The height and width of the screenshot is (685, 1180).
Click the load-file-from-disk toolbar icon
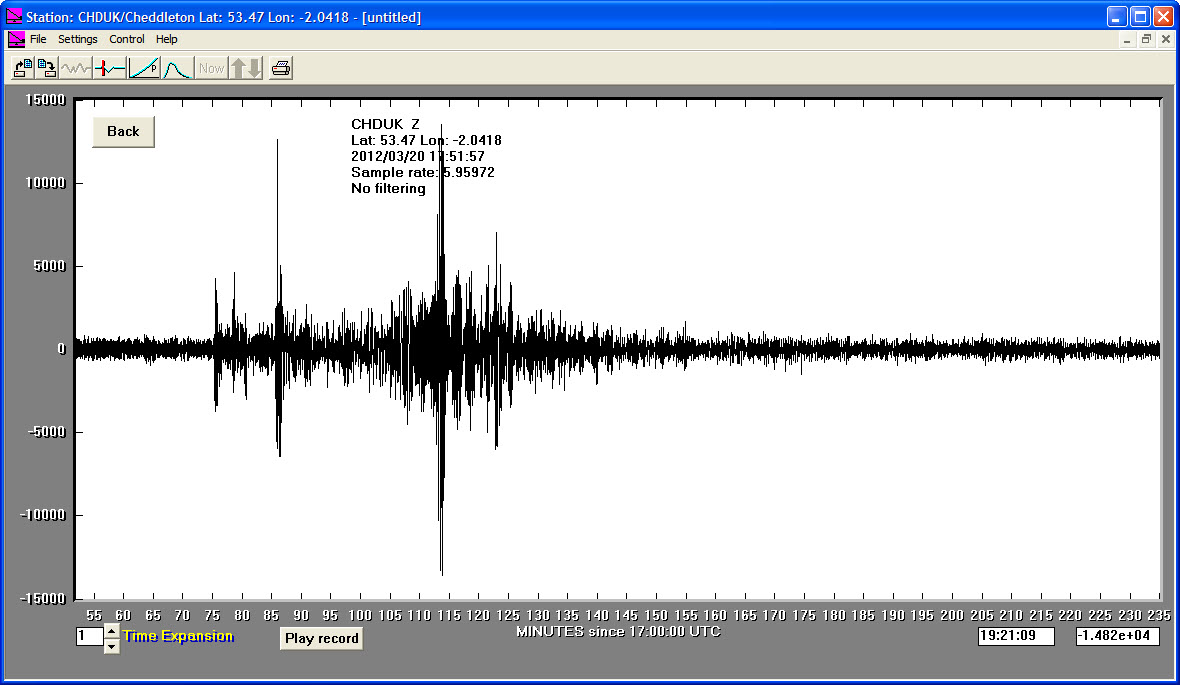[23, 68]
